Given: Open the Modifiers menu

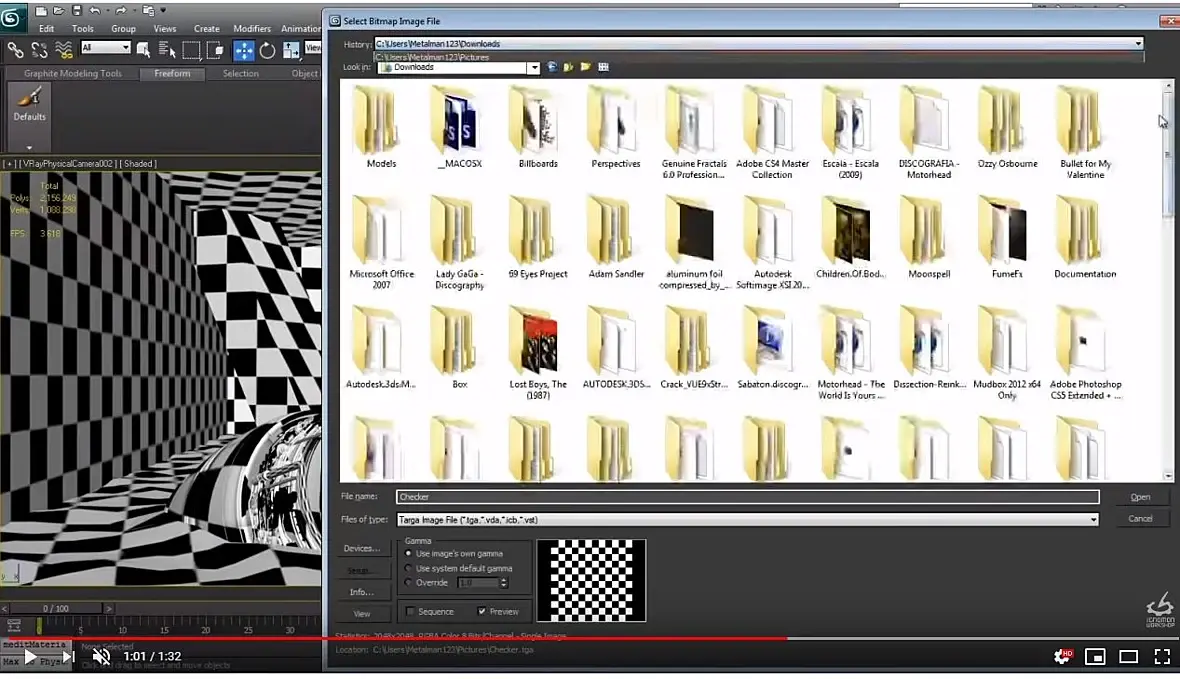Looking at the screenshot, I should tap(252, 29).
